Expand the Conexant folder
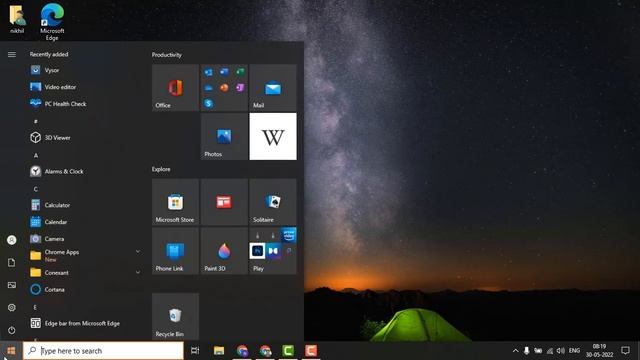Image resolution: width=640 pixels, height=360 pixels. point(138,272)
